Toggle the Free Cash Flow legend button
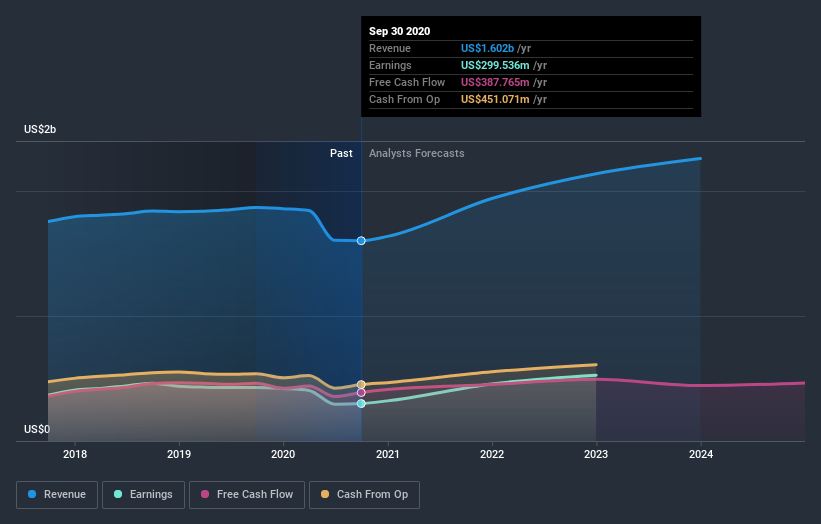Screen dimensions: 821x524 coord(247,495)
